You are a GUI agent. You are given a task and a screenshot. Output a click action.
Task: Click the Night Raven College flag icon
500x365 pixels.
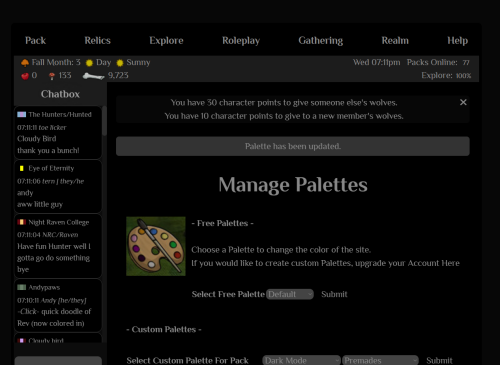point(22,222)
